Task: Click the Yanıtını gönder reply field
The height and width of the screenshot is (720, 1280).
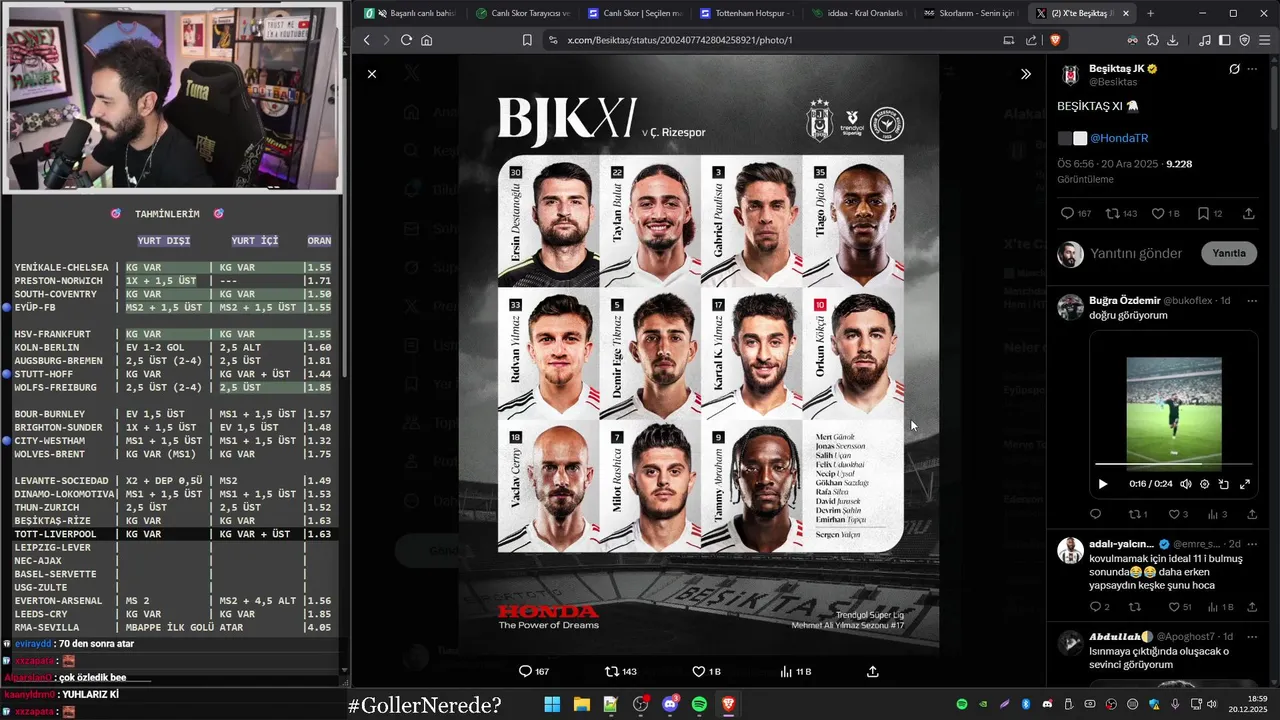Action: [1136, 253]
